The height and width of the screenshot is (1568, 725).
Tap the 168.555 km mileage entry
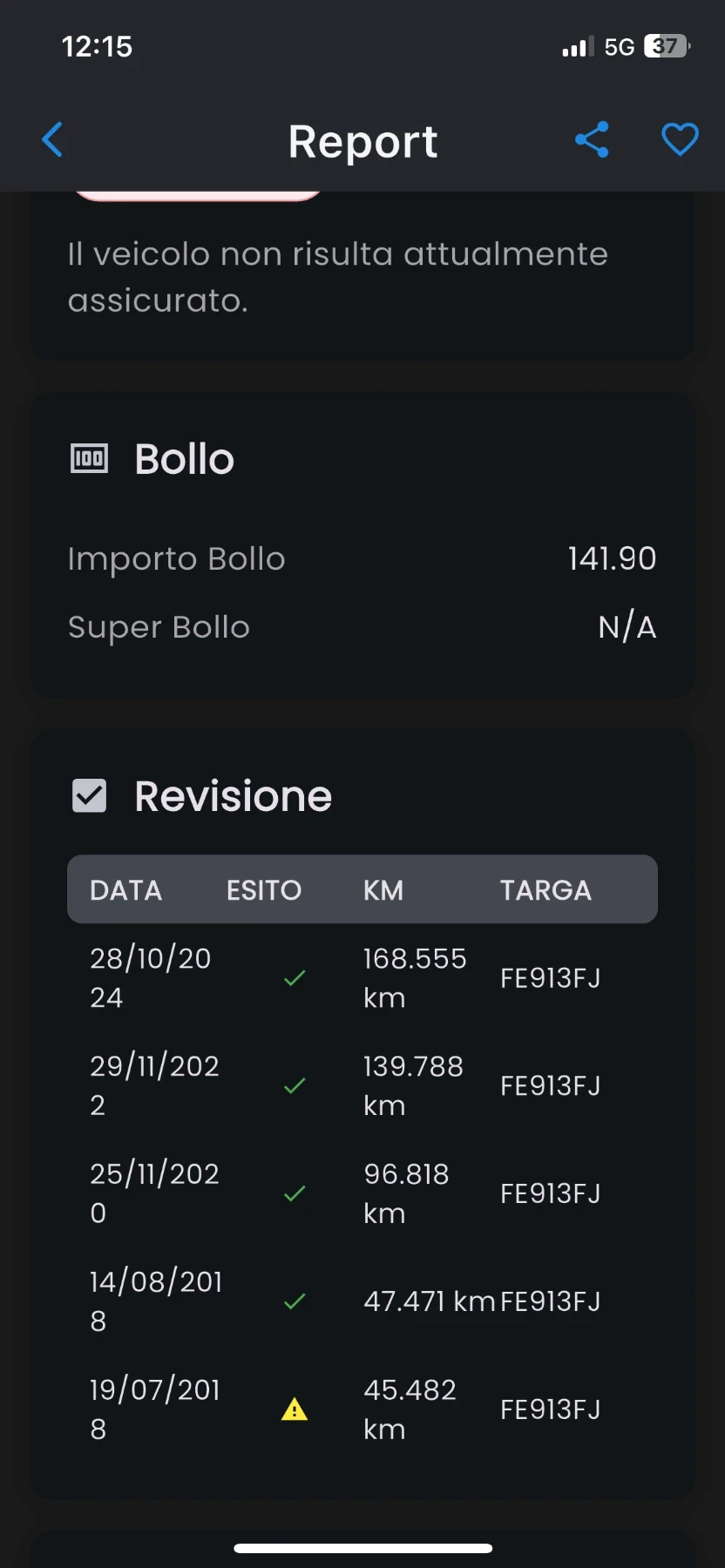click(415, 977)
